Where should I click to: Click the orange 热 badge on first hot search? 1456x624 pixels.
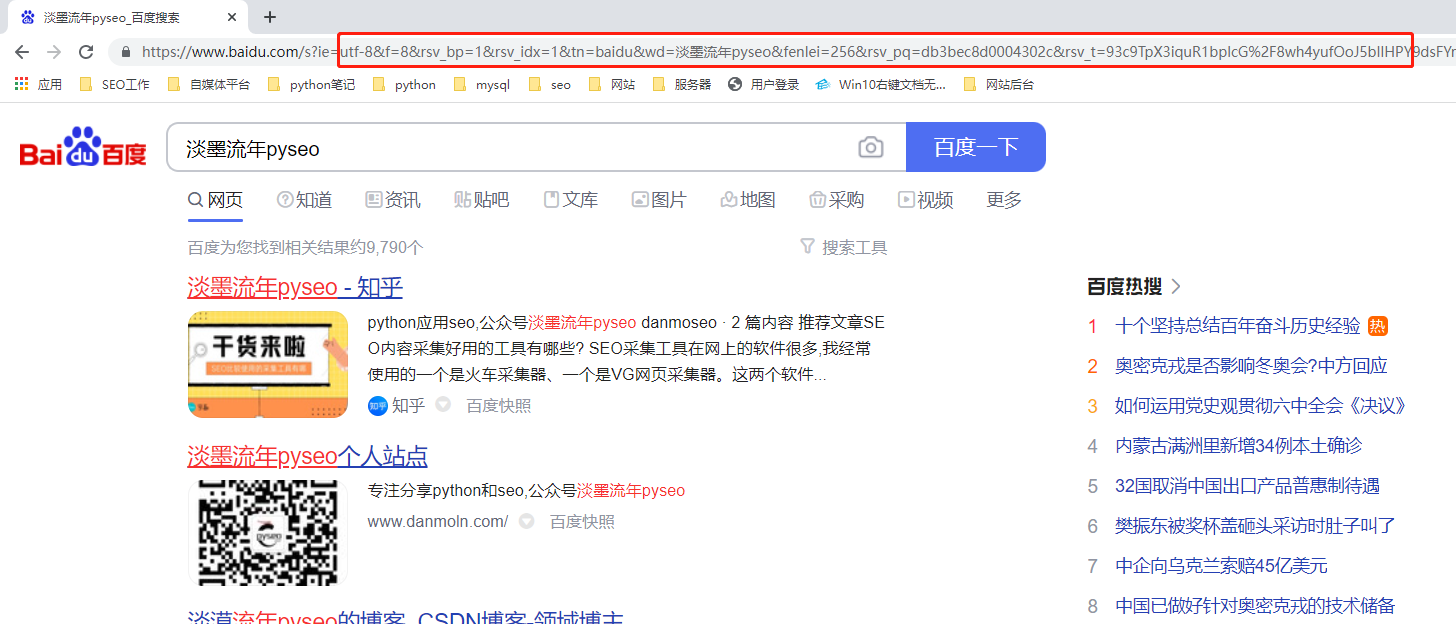coord(1378,326)
